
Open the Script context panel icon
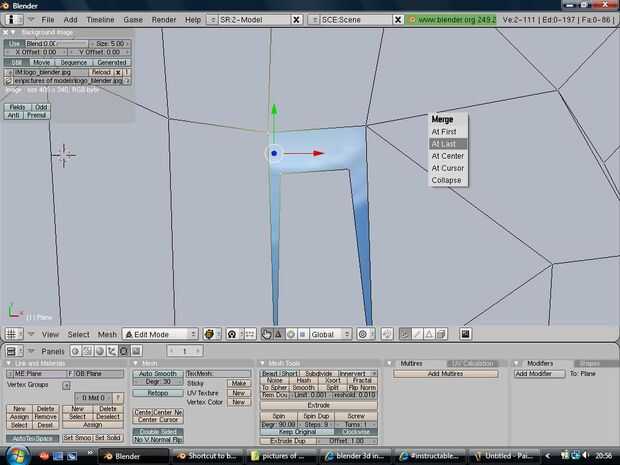pos(88,351)
